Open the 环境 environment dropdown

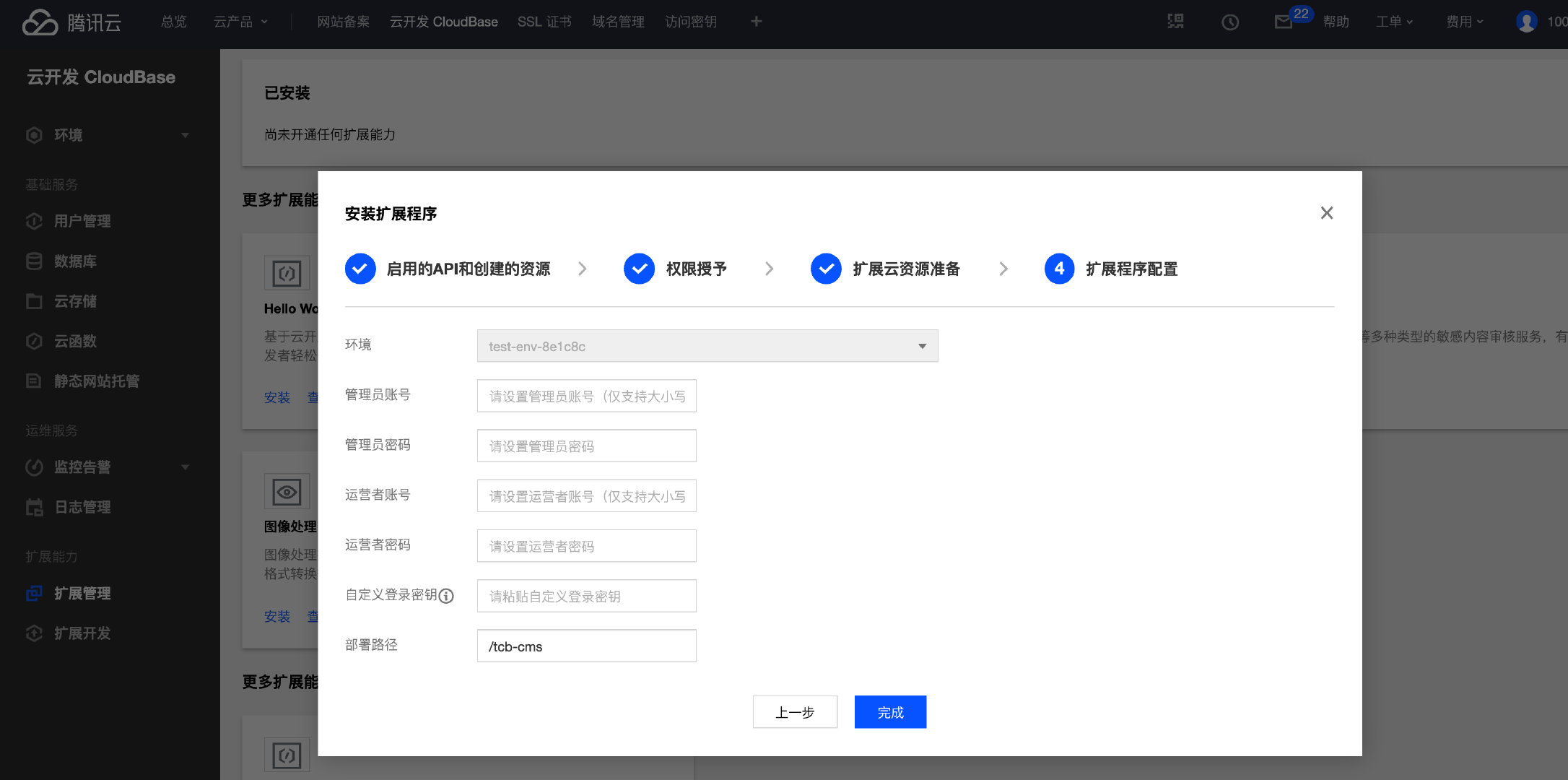(707, 346)
